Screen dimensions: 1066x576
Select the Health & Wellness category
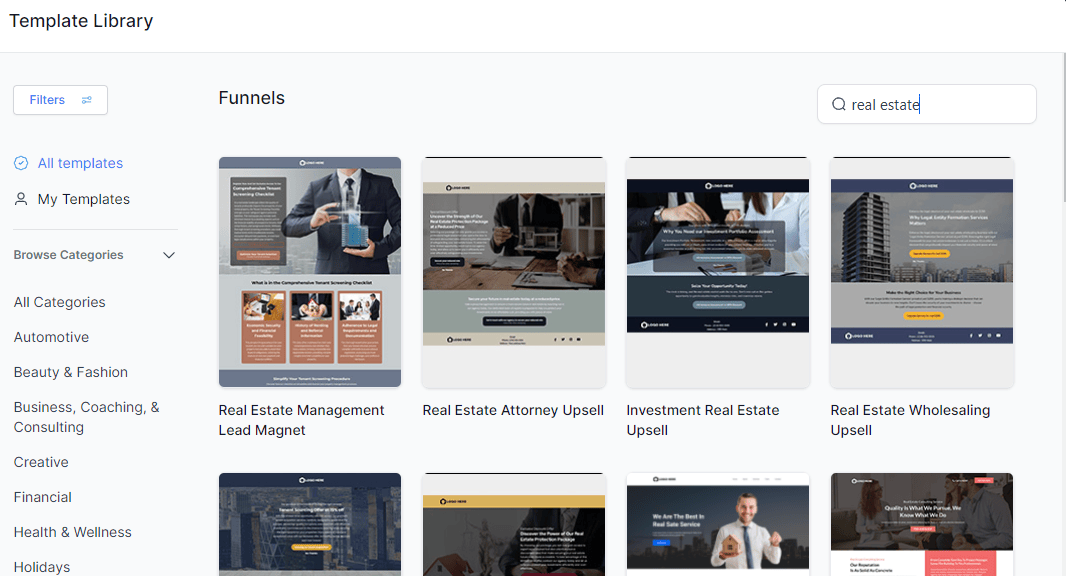[73, 532]
